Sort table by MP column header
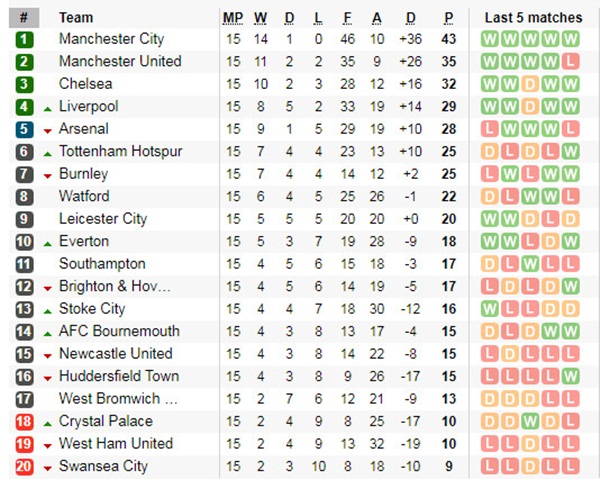Viewport: 600px width, 479px height. [x=232, y=17]
